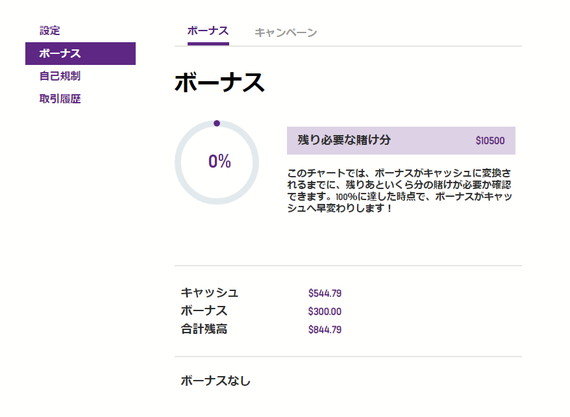Screen dimensions: 570x417
Task: Click the 合計残高 label
Action: pos(204,329)
